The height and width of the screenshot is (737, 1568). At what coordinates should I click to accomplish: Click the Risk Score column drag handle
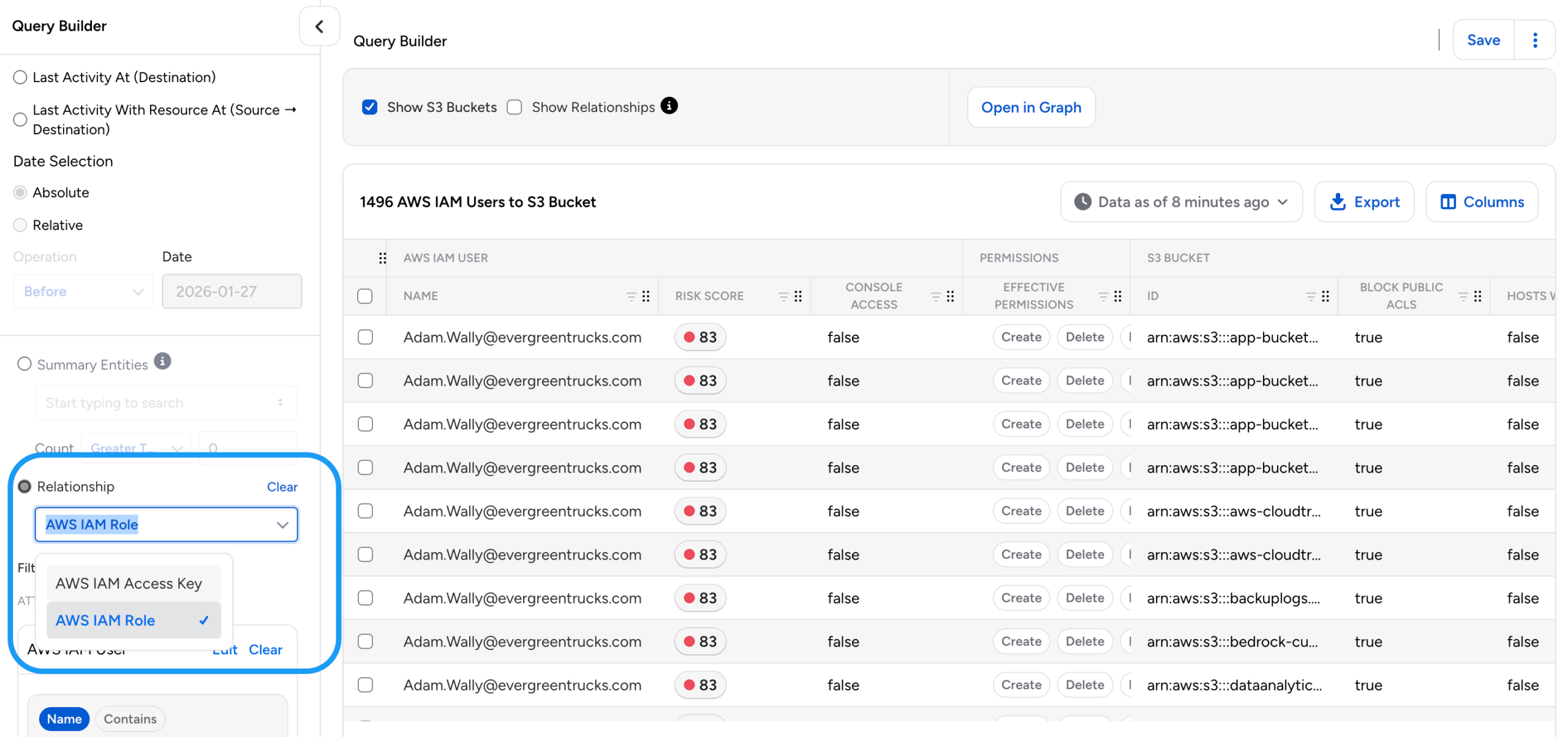tap(797, 296)
